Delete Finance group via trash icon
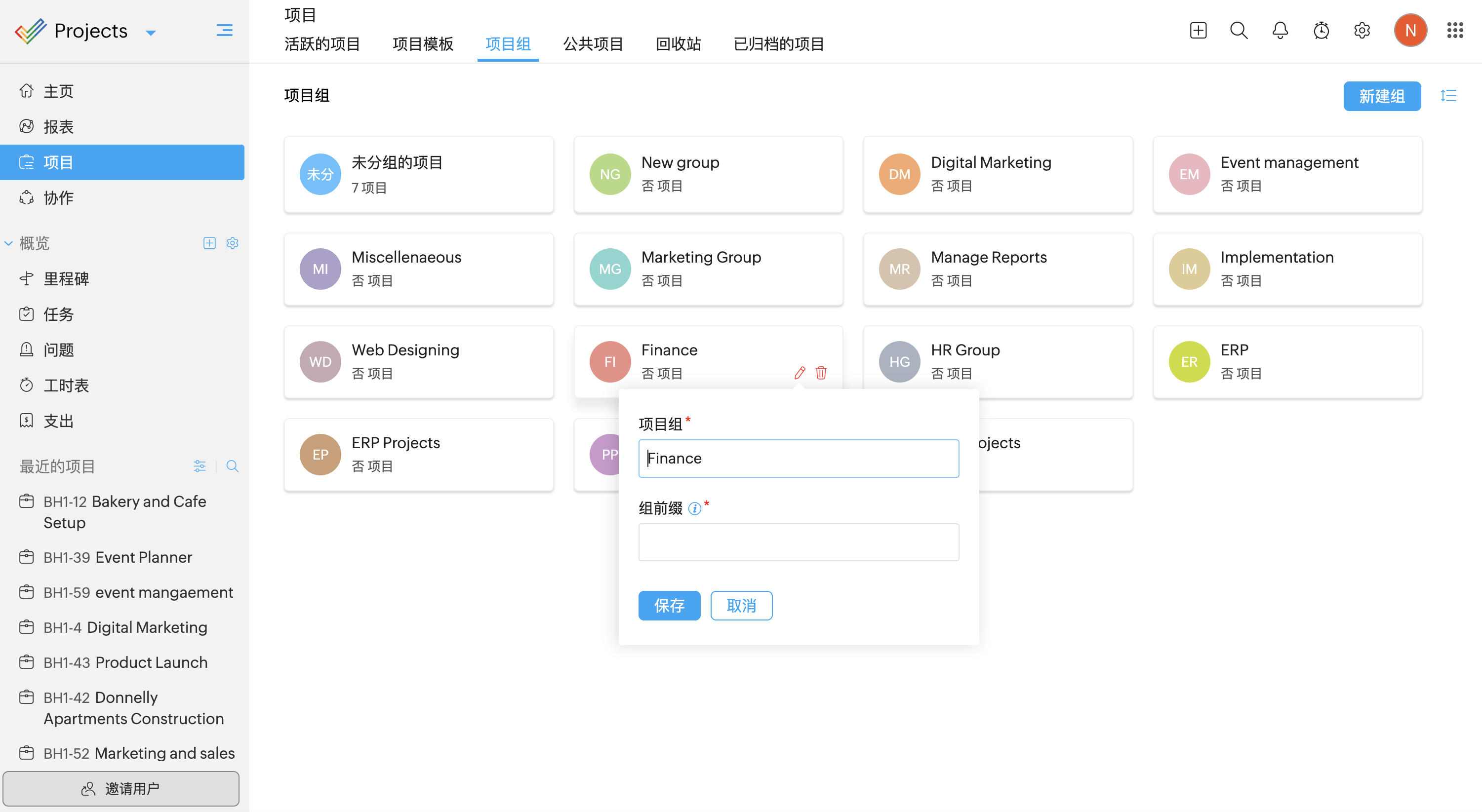The height and width of the screenshot is (812, 1482). (x=821, y=373)
